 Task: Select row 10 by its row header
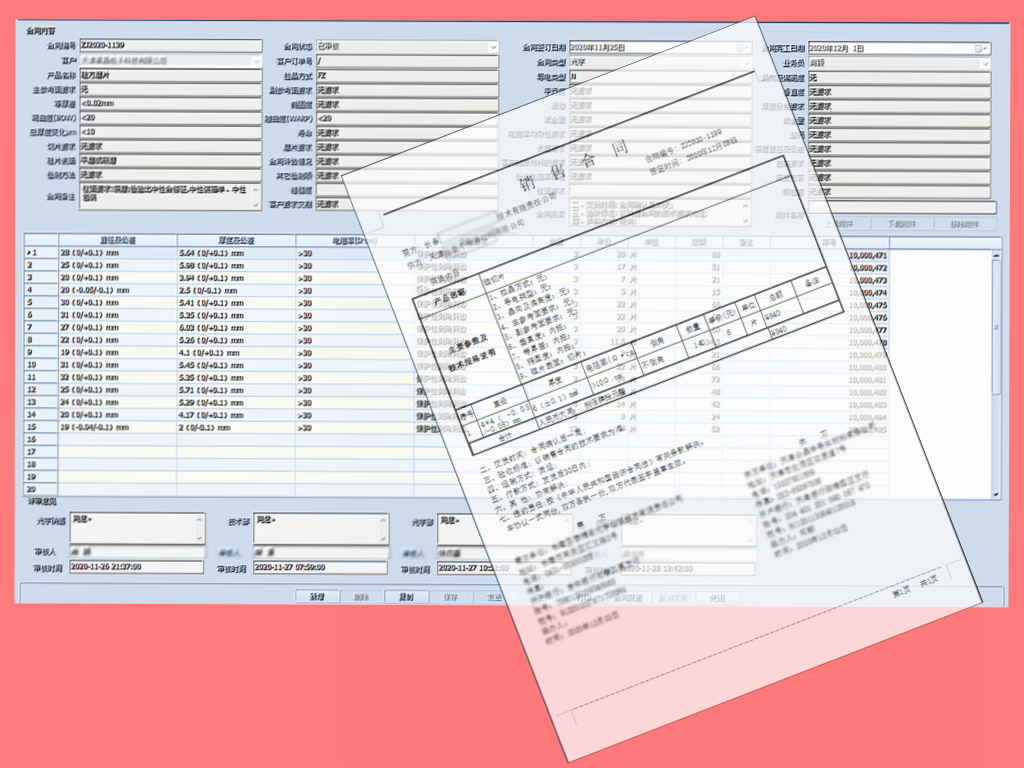pos(41,364)
